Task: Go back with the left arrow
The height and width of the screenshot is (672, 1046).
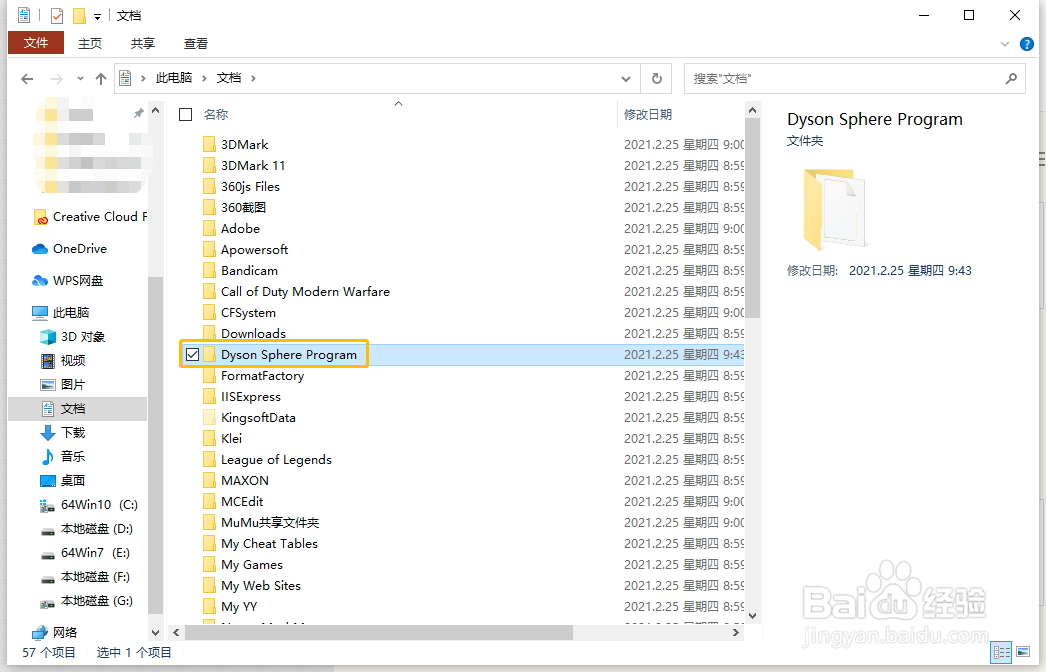Action: tap(27, 79)
